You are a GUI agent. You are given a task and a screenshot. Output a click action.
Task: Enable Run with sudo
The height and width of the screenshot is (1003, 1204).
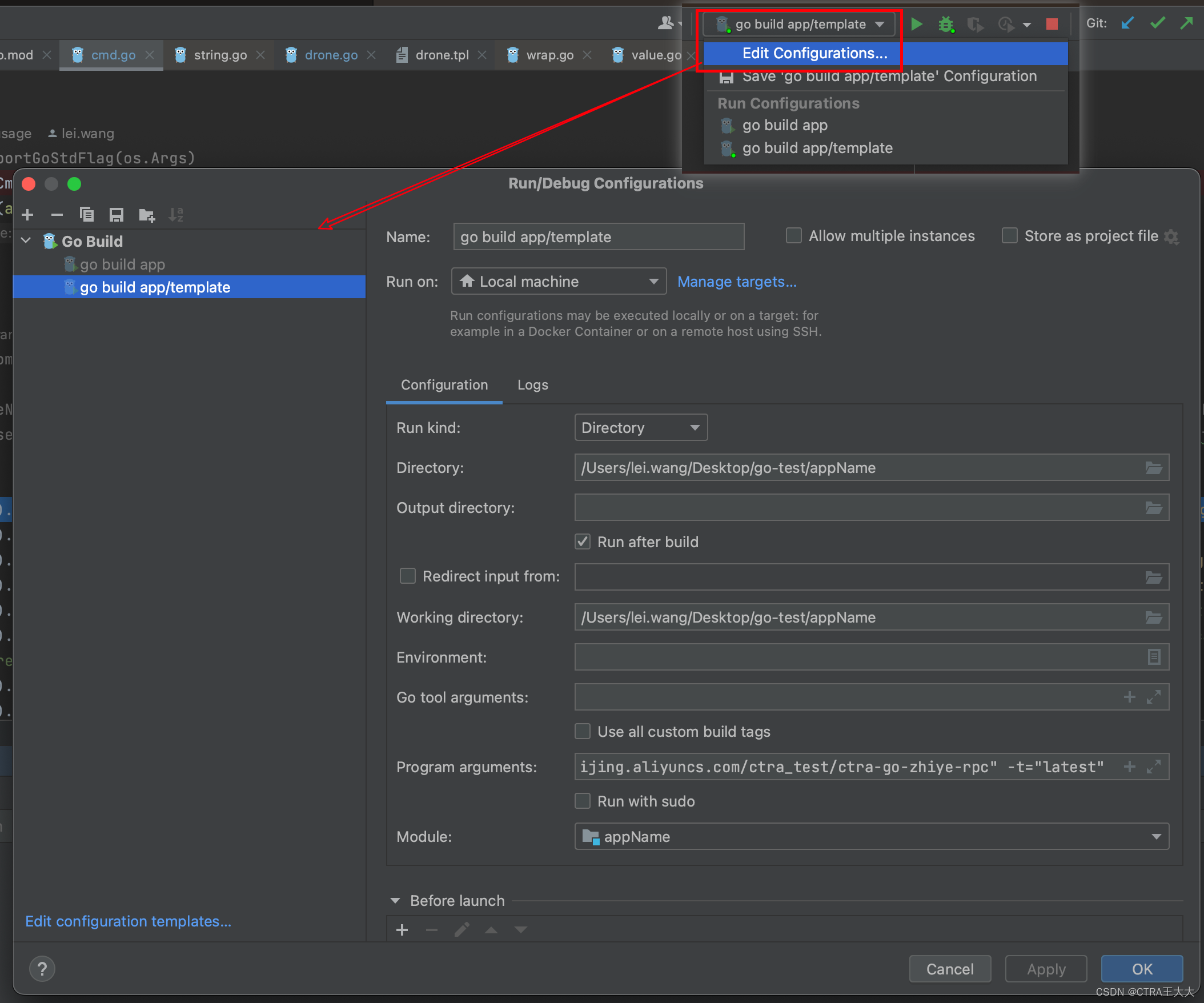[x=583, y=801]
